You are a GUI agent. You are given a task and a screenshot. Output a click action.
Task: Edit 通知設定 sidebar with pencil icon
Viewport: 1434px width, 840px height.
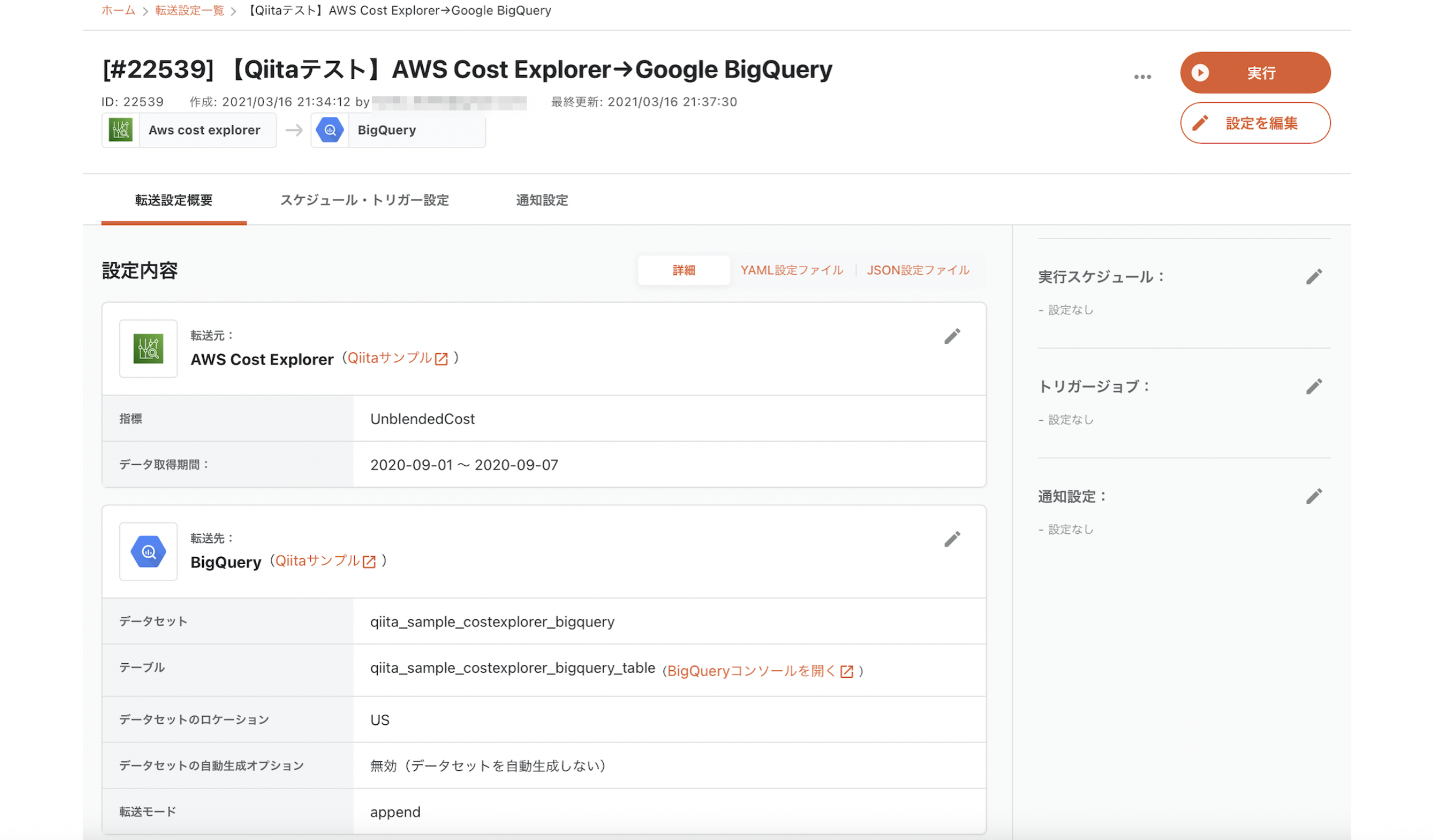(x=1314, y=496)
